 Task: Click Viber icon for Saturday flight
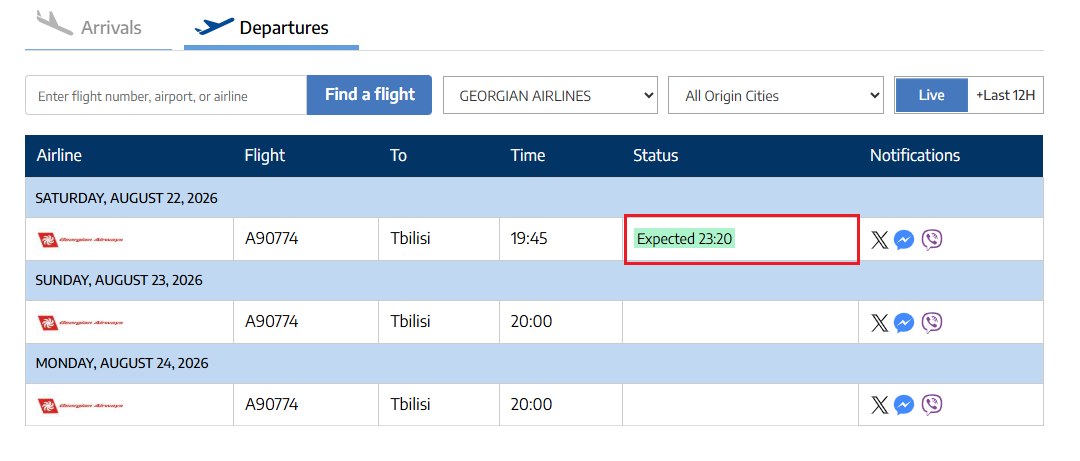coord(932,240)
